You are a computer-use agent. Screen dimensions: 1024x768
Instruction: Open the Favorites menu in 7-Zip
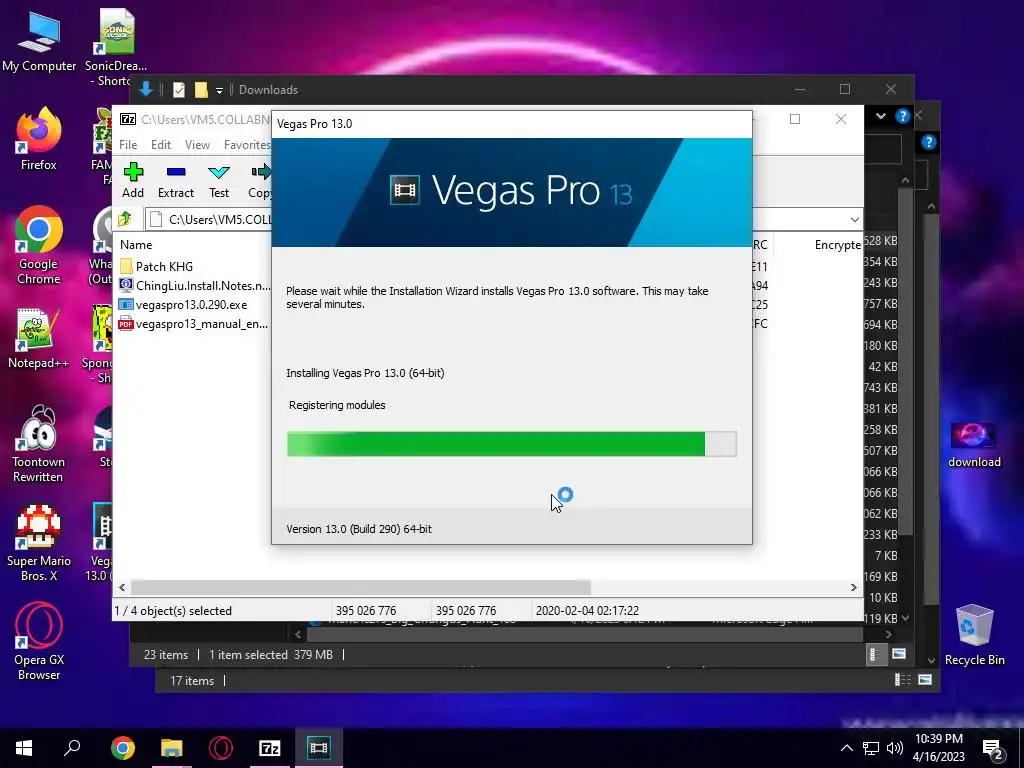pos(247,145)
